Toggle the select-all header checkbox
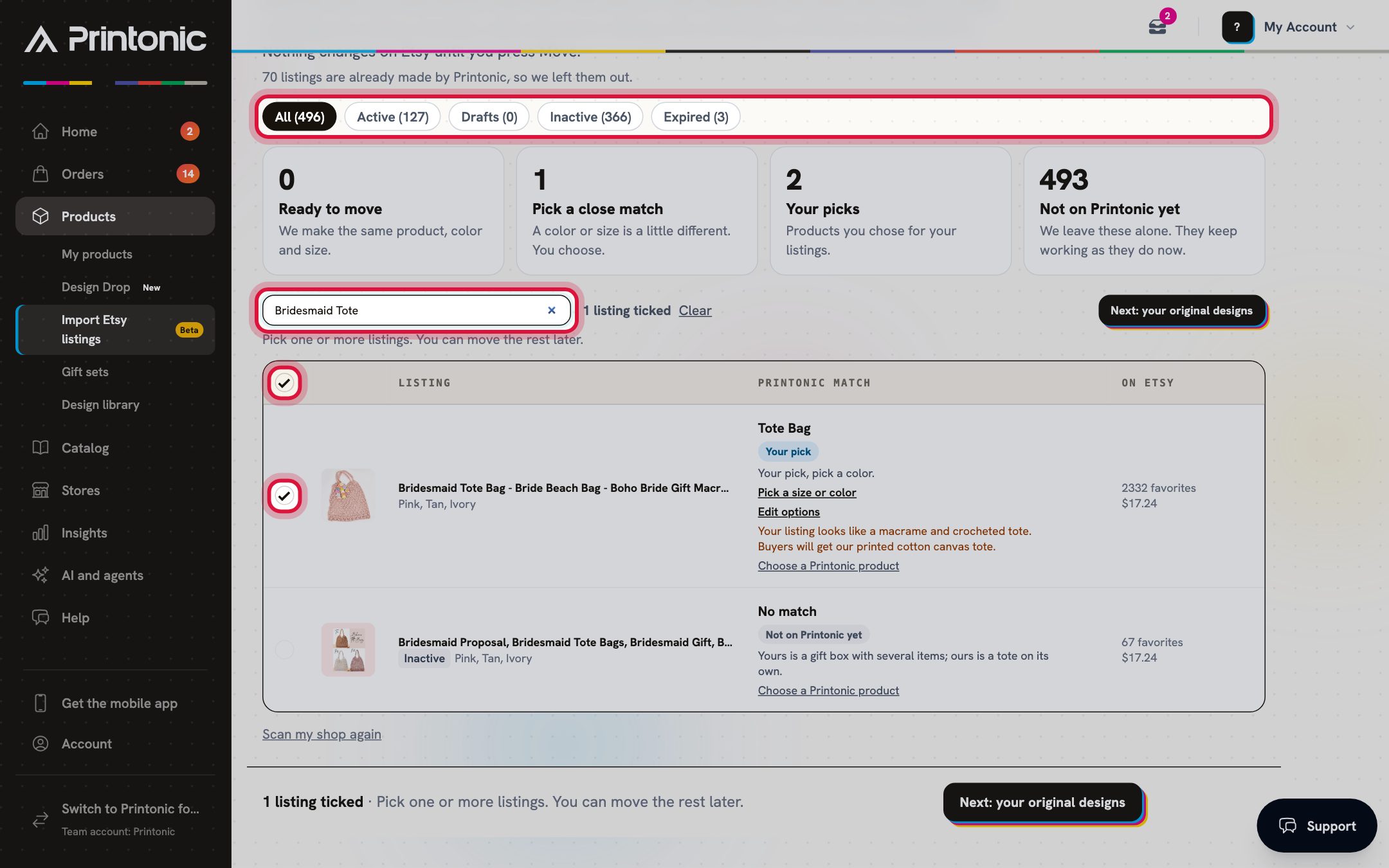Viewport: 1389px width, 868px height. [284, 383]
